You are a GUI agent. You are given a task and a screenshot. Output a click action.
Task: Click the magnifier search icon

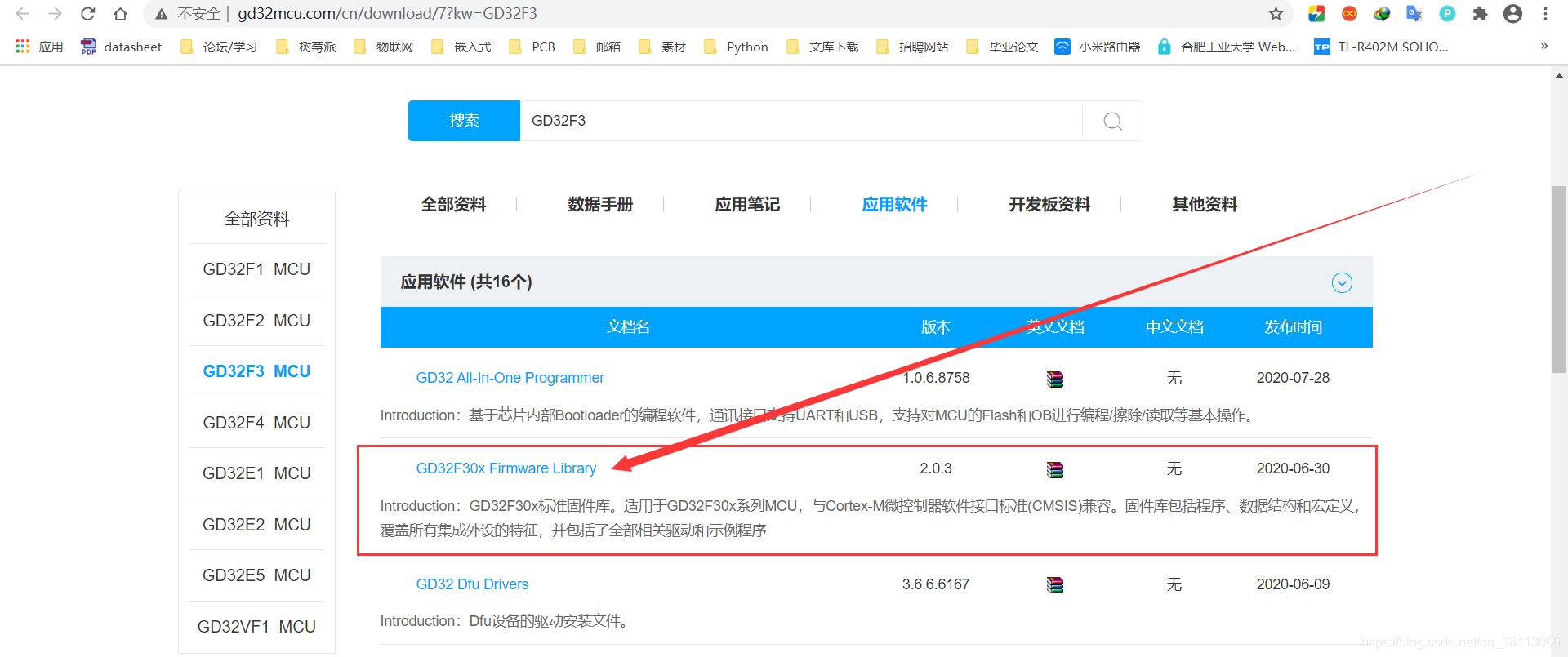[x=1112, y=121]
